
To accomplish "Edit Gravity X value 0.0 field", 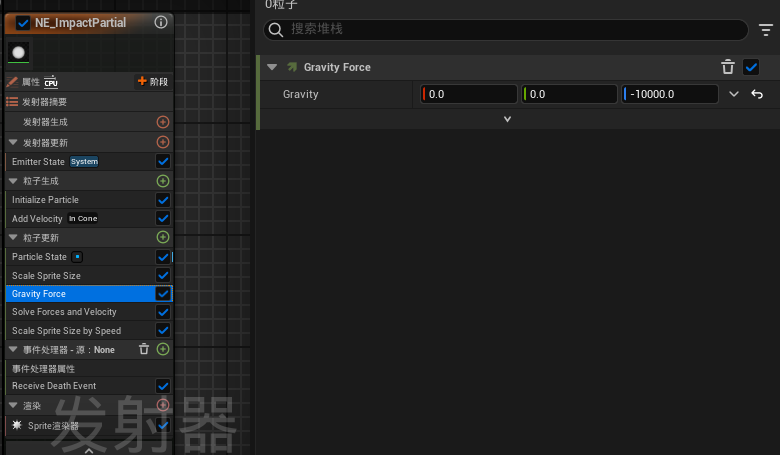I will point(469,94).
